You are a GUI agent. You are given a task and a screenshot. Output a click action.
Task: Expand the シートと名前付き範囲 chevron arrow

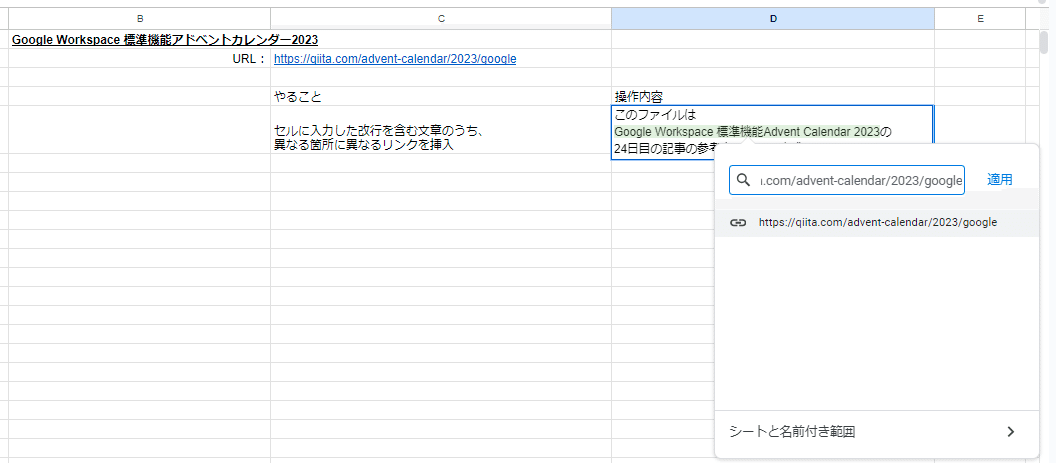click(x=1010, y=432)
